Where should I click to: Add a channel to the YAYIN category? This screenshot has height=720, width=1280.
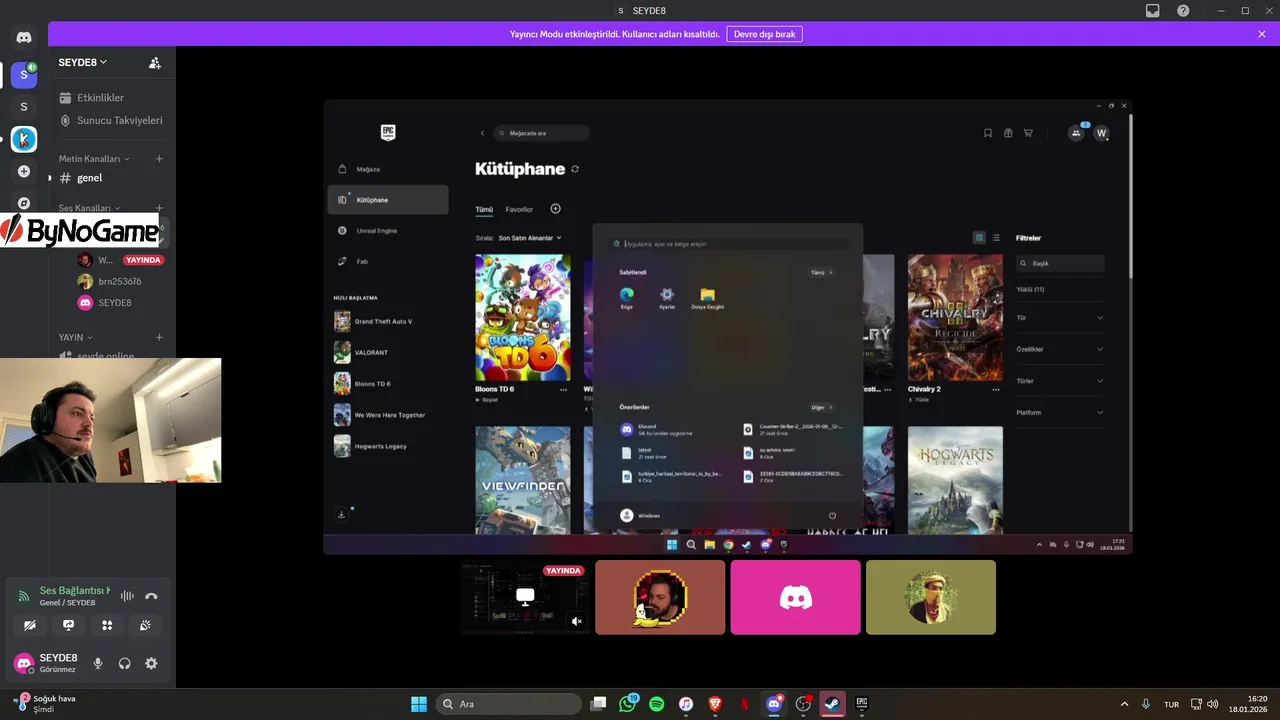click(159, 337)
